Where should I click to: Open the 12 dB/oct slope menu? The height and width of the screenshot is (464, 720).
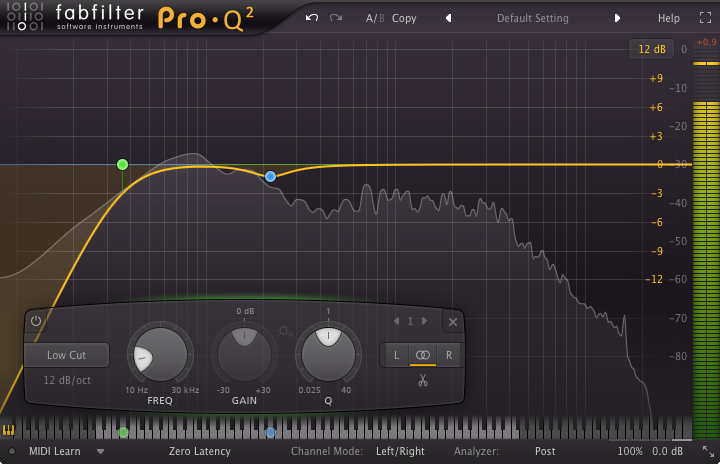pos(67,380)
